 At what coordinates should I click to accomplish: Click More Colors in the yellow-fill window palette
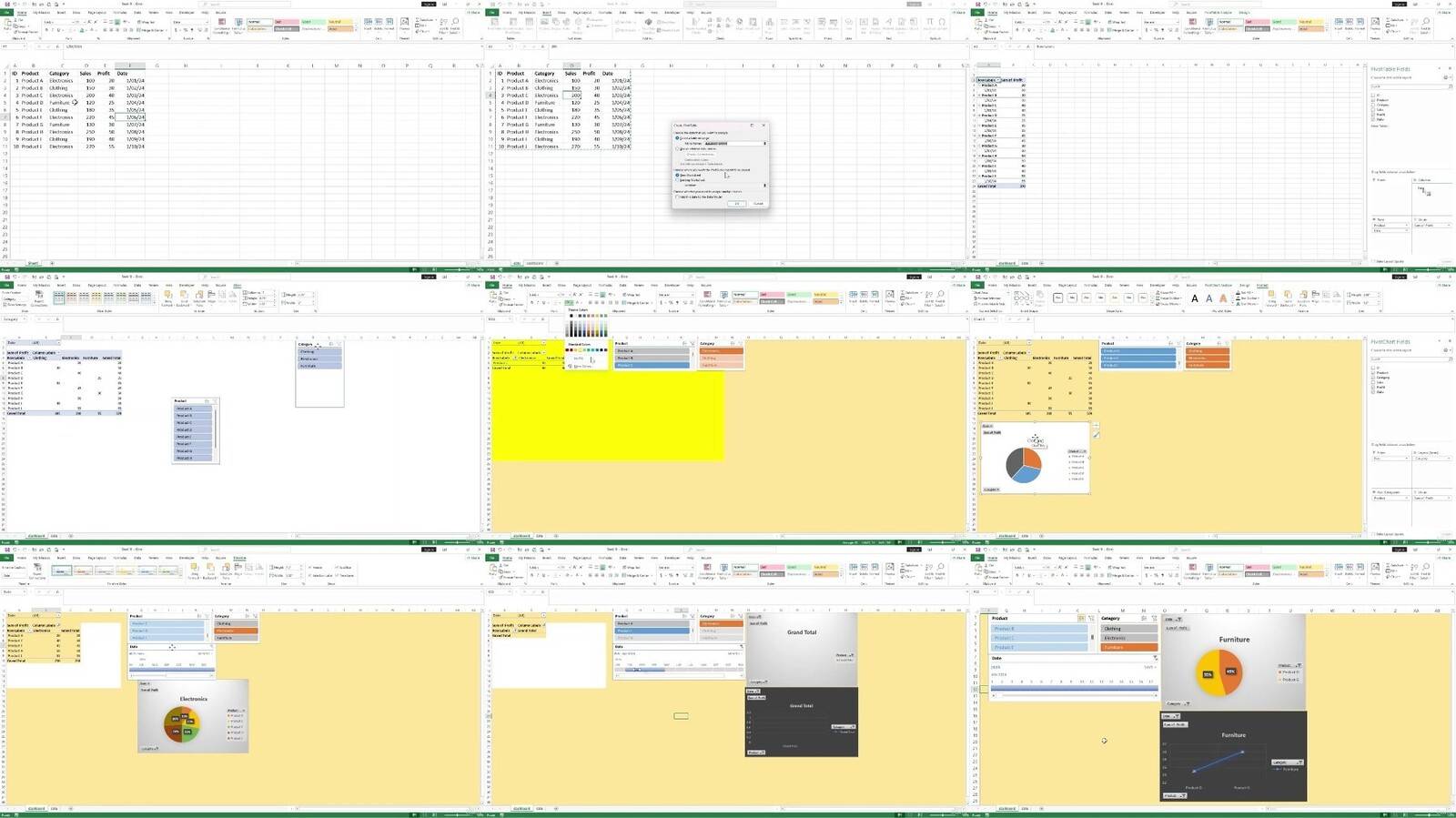pos(582,367)
